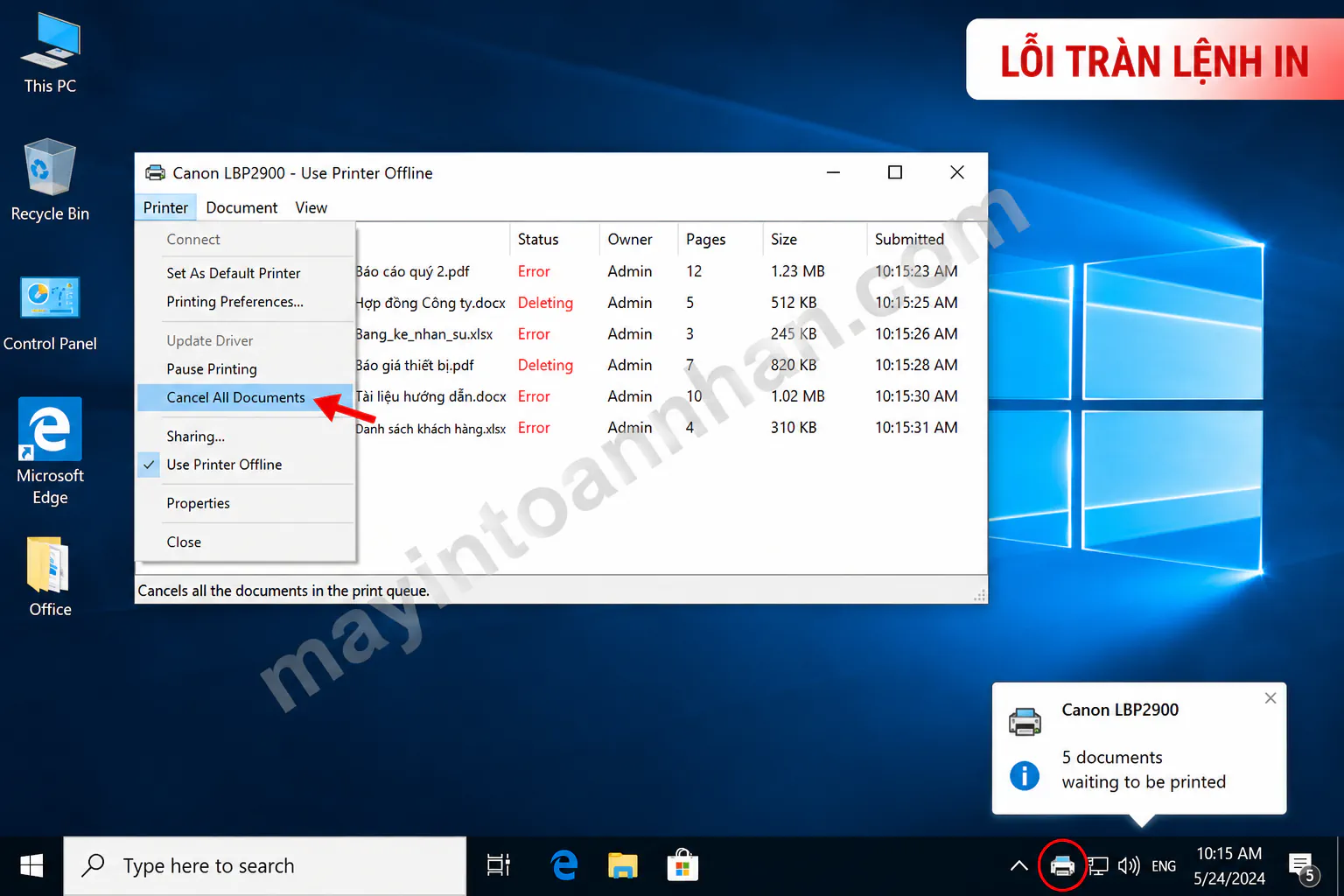This screenshot has height=896, width=1344.
Task: Minimize the Canon LBP2900 queue window
Action: coord(833,172)
